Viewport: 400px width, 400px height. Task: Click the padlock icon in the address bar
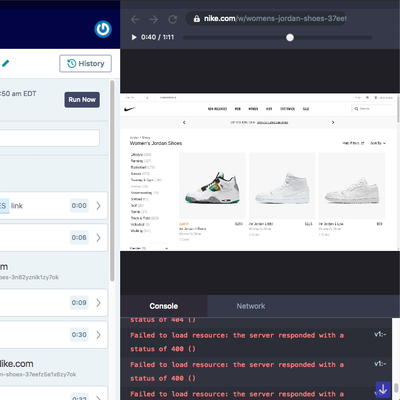tap(197, 19)
